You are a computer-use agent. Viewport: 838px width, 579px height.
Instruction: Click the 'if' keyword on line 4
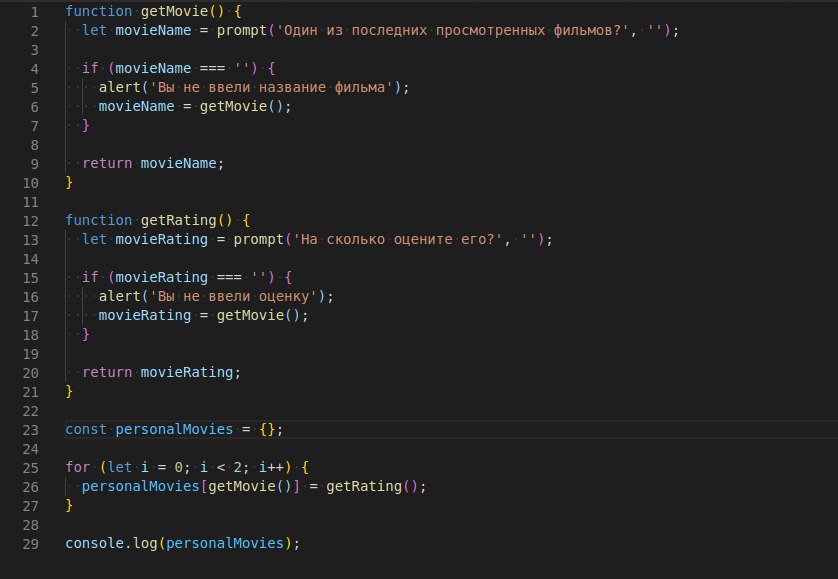90,68
